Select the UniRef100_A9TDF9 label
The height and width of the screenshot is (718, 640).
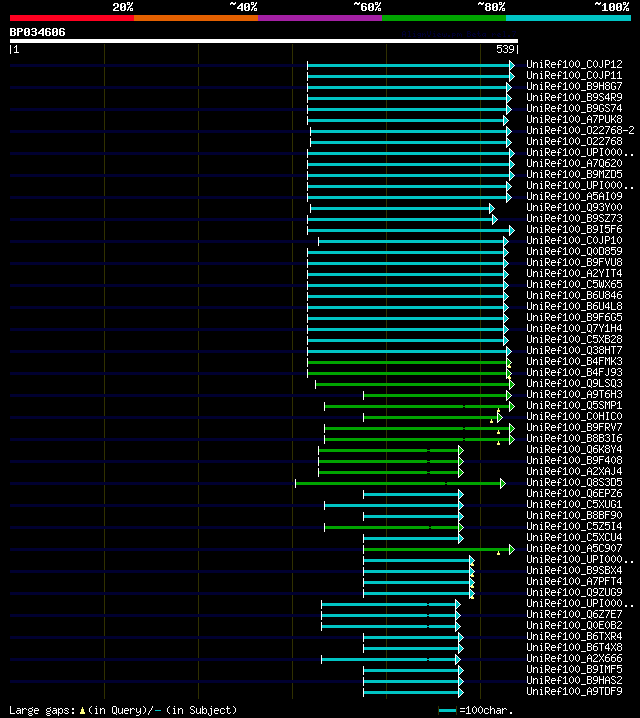tap(574, 691)
